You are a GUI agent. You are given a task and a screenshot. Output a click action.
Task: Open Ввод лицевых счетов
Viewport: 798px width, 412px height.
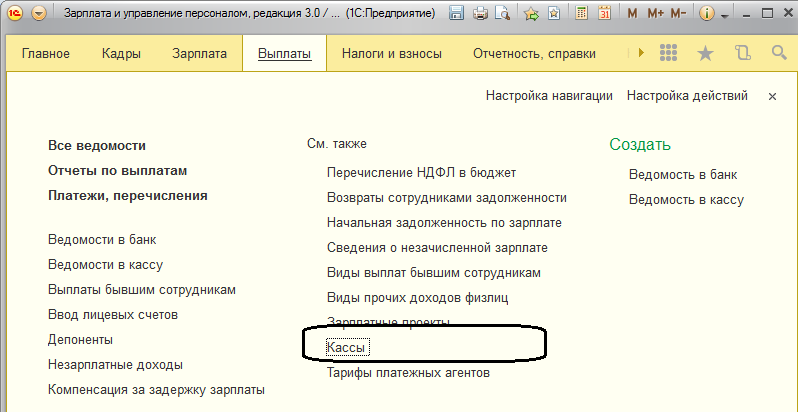[113, 314]
